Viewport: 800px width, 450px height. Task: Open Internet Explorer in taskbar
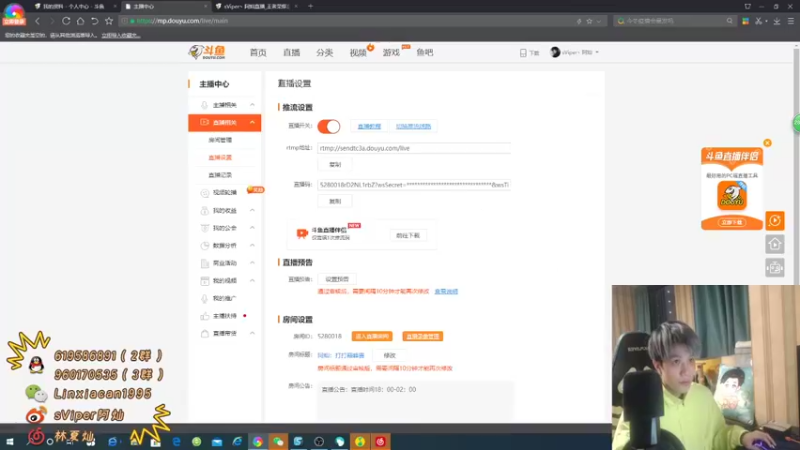pos(237,441)
